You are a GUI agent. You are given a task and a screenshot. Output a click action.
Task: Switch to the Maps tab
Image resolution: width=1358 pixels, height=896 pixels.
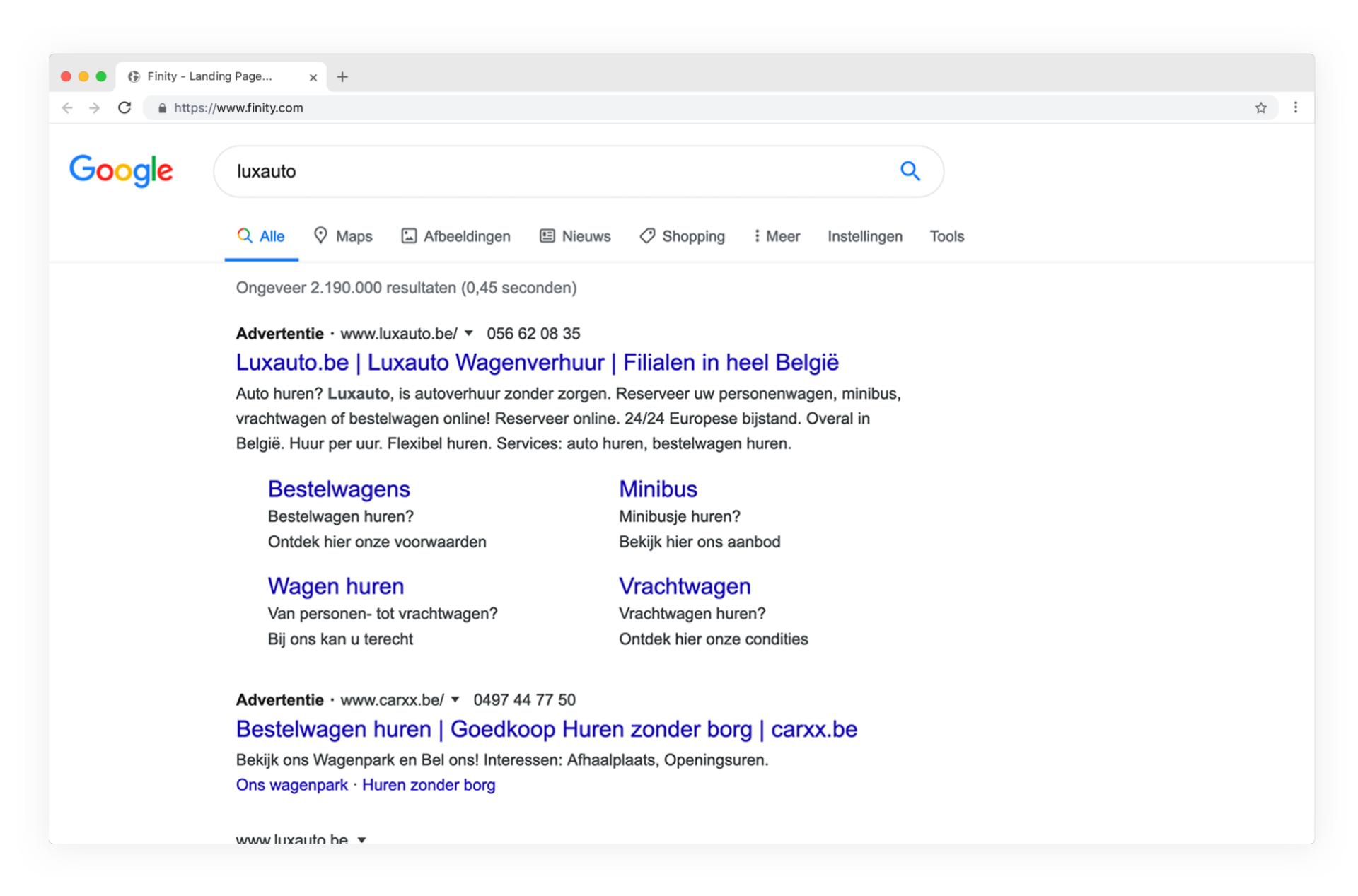point(343,236)
